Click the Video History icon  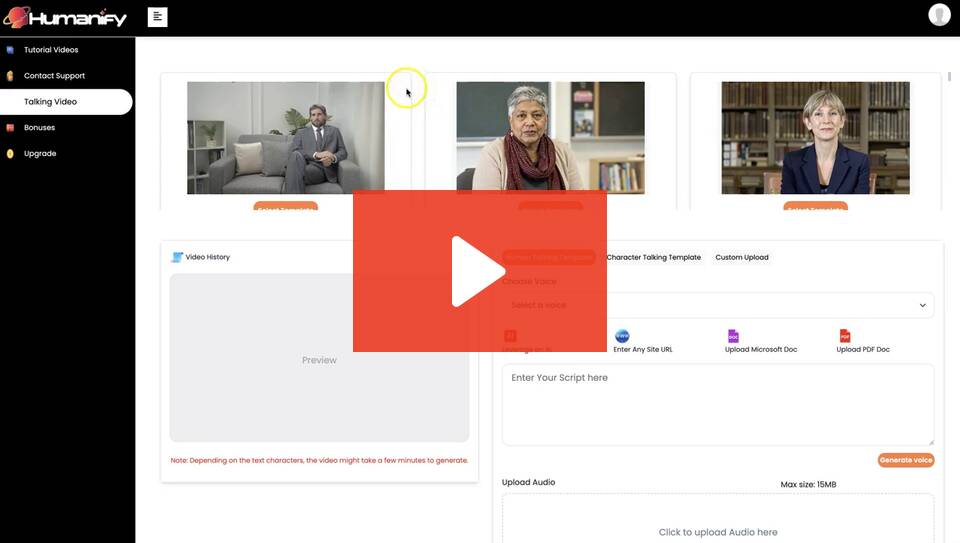[x=177, y=257]
